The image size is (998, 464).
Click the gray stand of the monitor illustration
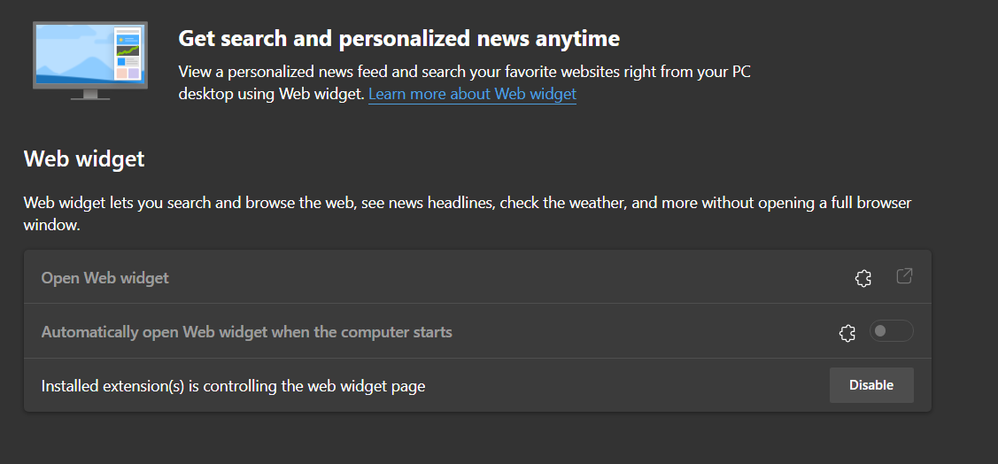90,93
